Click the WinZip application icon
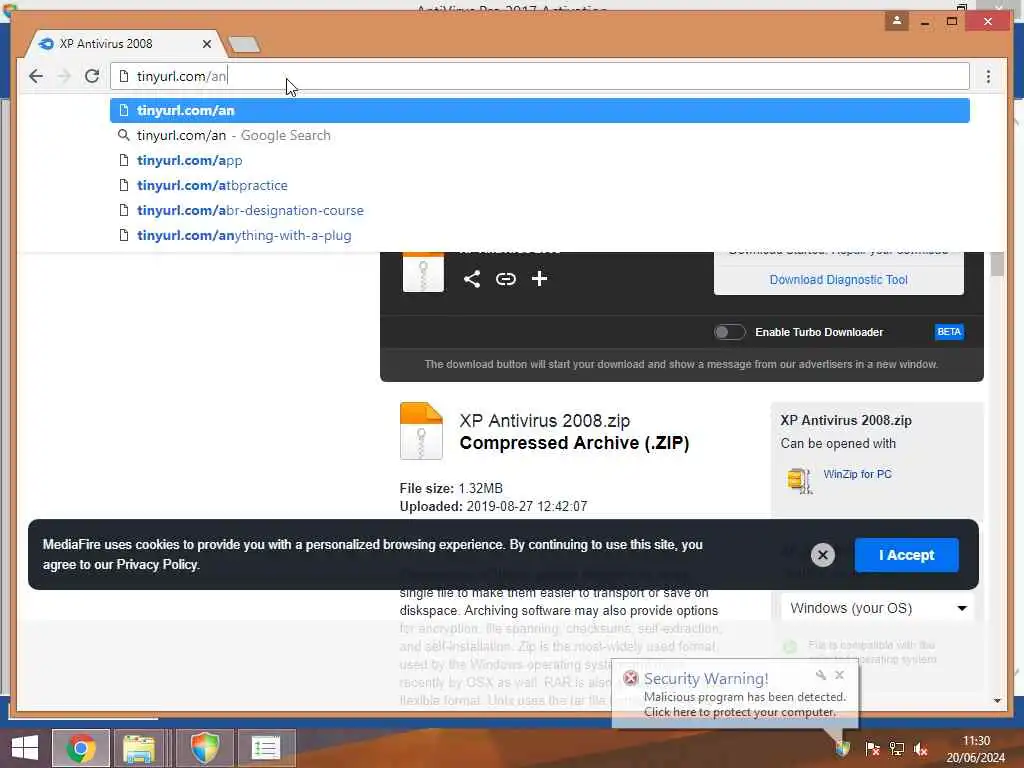This screenshot has height=768, width=1024. pyautogui.click(x=799, y=481)
